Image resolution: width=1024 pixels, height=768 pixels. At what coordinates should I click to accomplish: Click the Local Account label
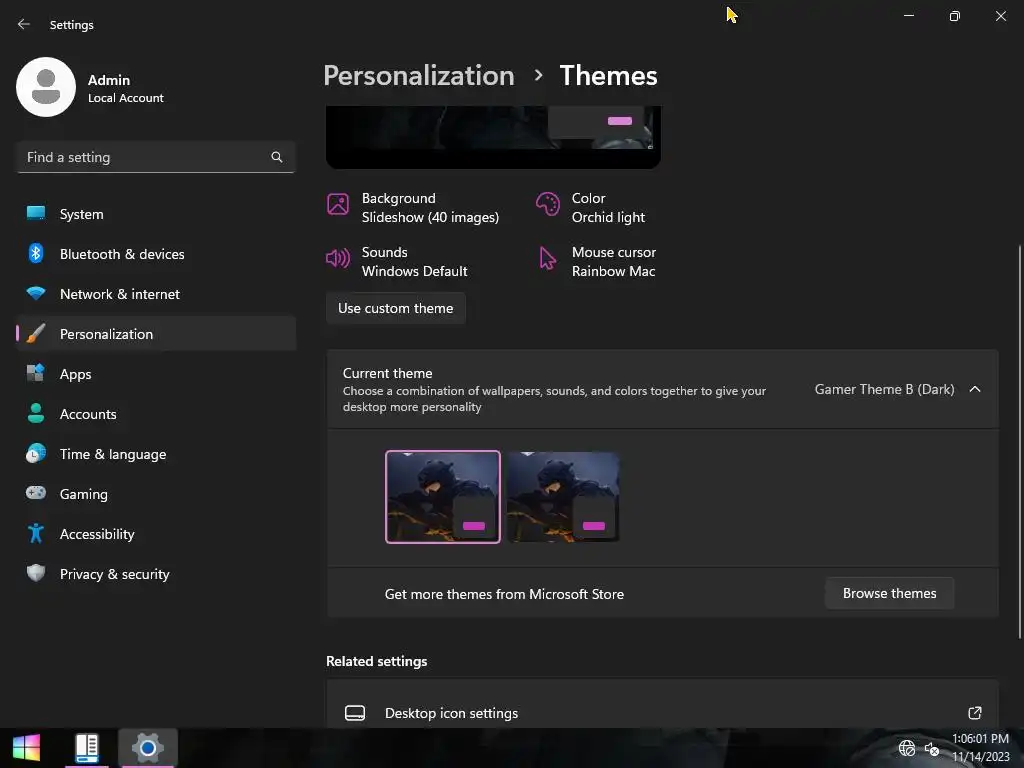click(125, 98)
